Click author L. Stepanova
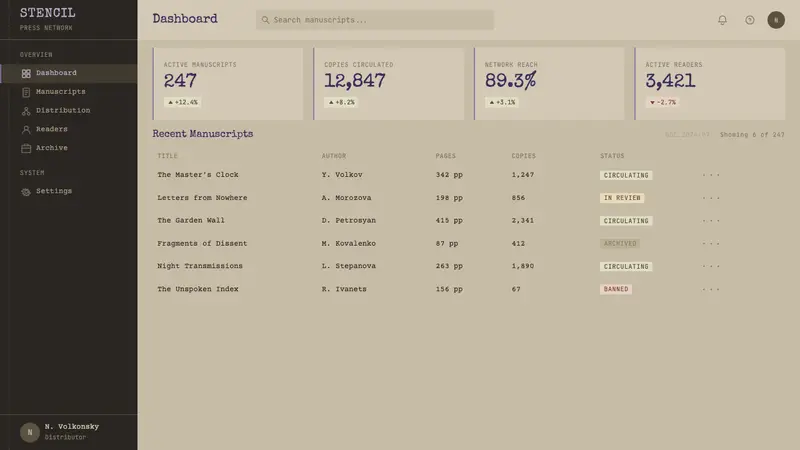Viewport: 800px width, 450px height. [348, 266]
